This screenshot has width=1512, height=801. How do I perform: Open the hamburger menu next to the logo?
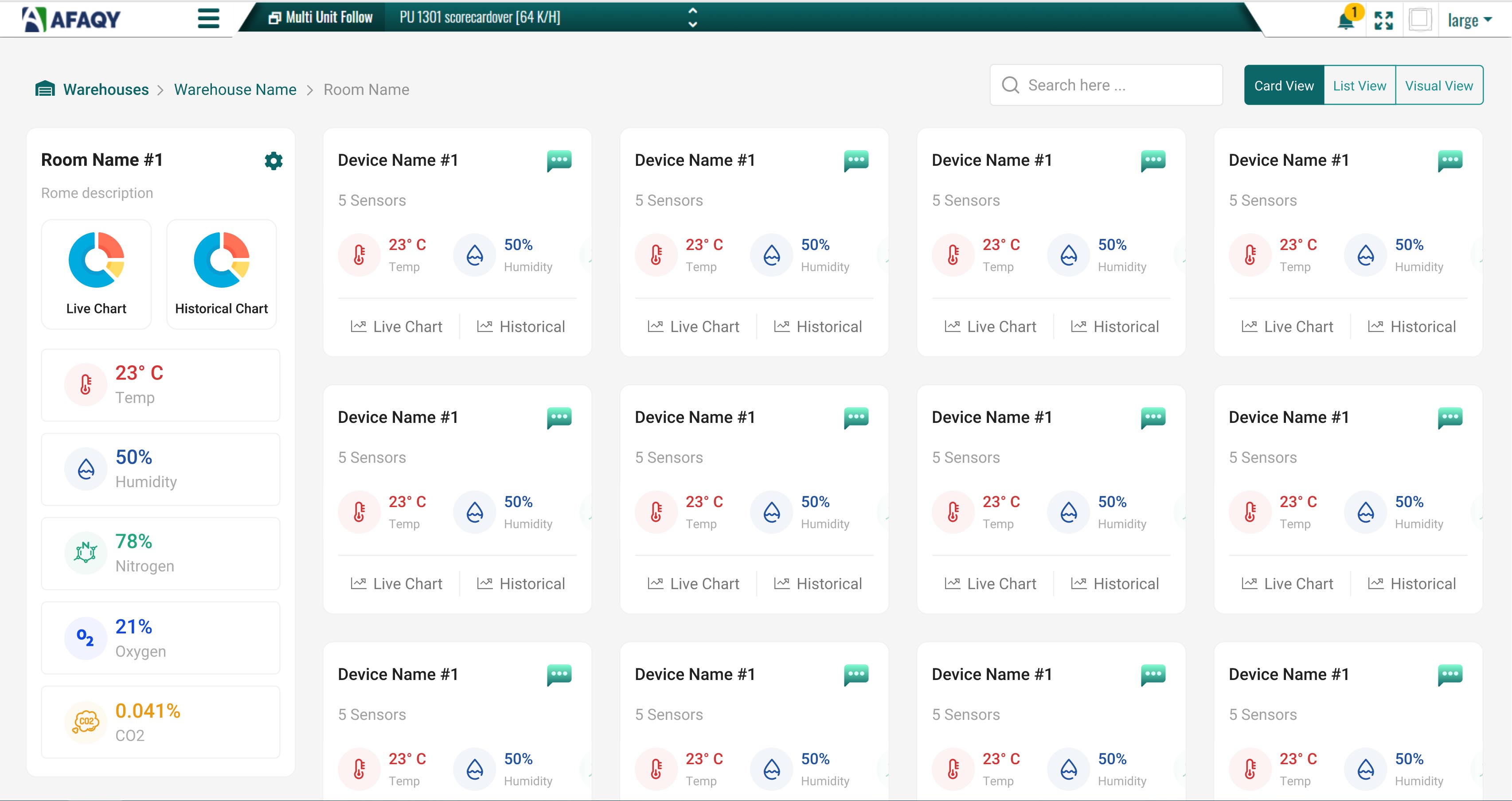pyautogui.click(x=208, y=18)
